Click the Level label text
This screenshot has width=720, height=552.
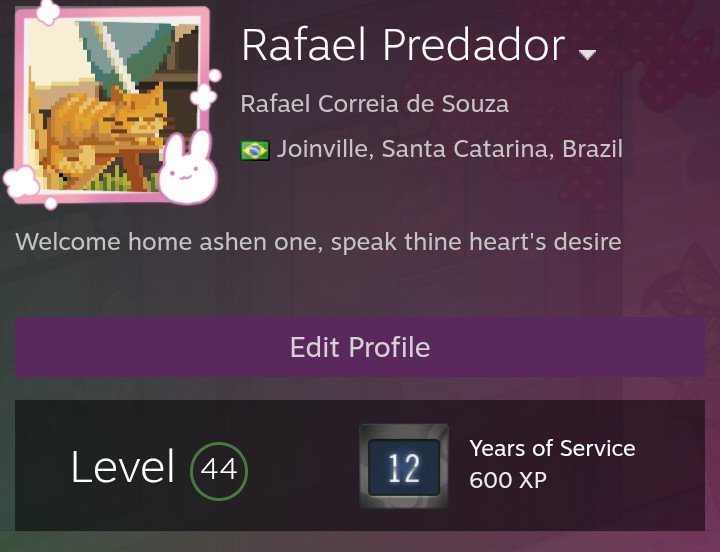[123, 468]
